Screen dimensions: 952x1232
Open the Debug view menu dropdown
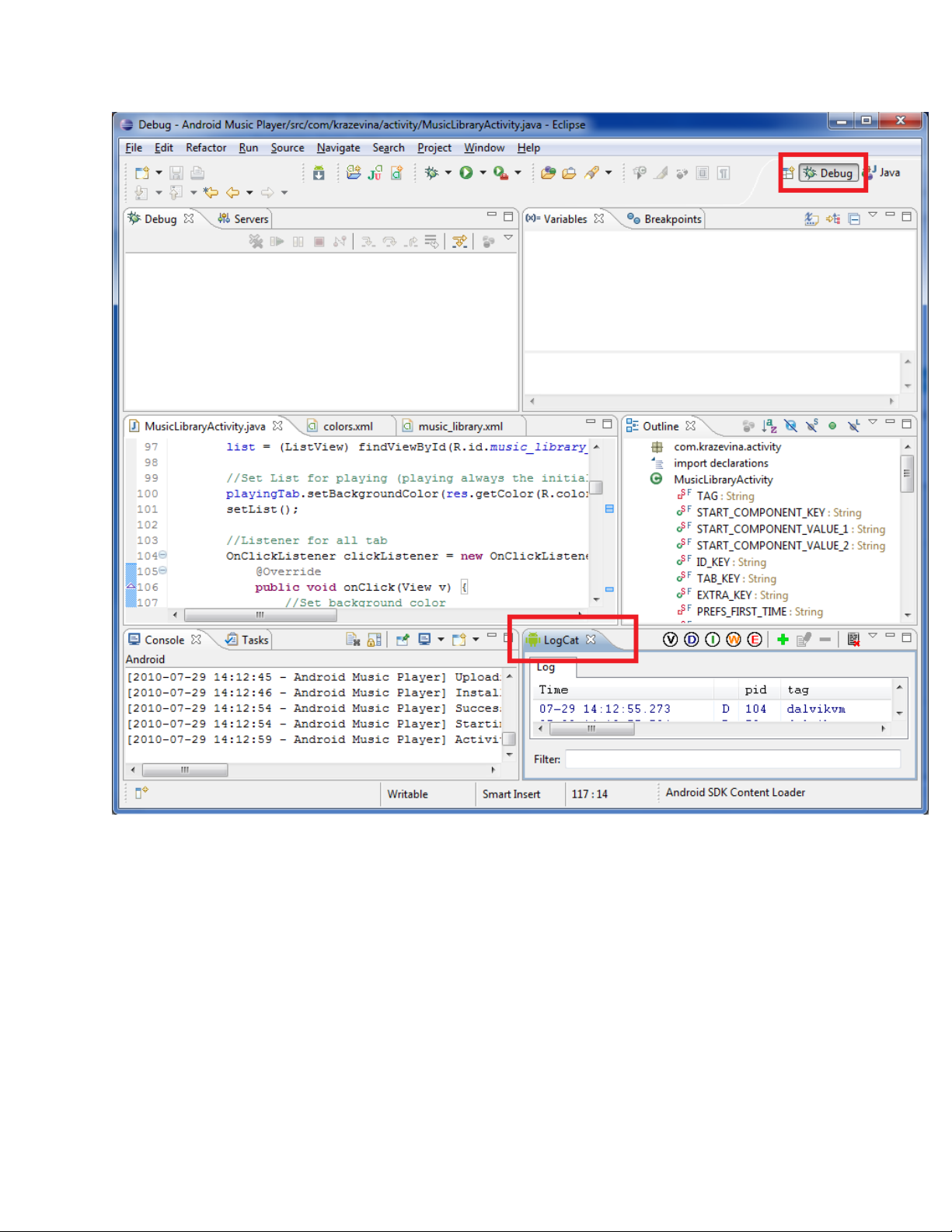tap(508, 238)
